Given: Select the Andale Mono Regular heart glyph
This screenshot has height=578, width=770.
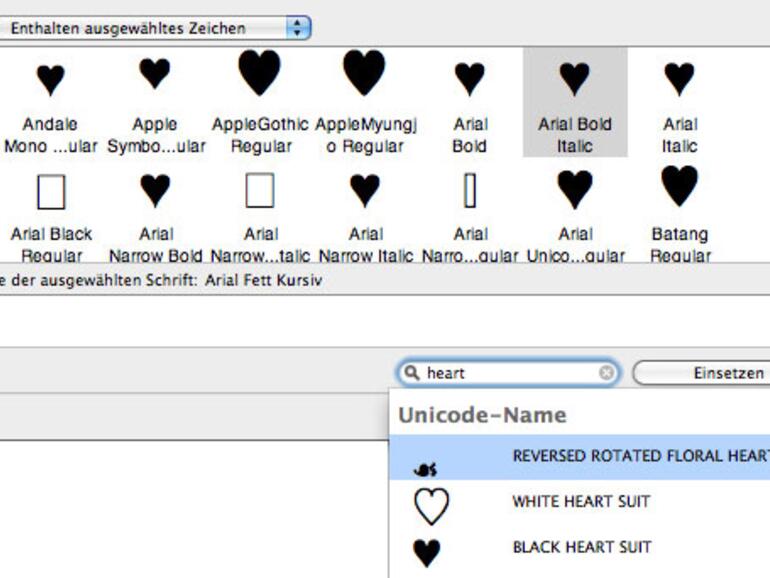Looking at the screenshot, I should [51, 80].
